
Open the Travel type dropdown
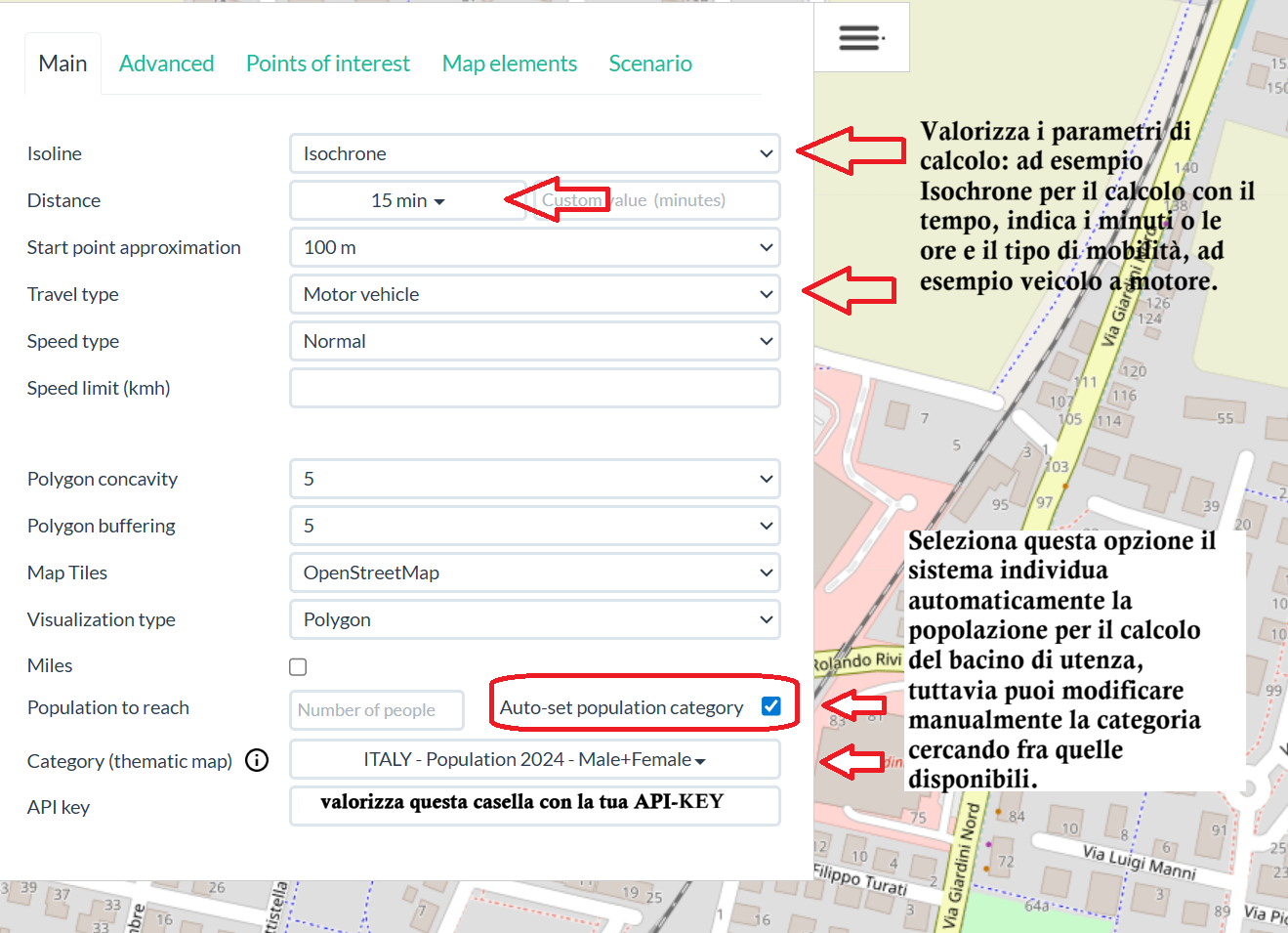(x=534, y=294)
